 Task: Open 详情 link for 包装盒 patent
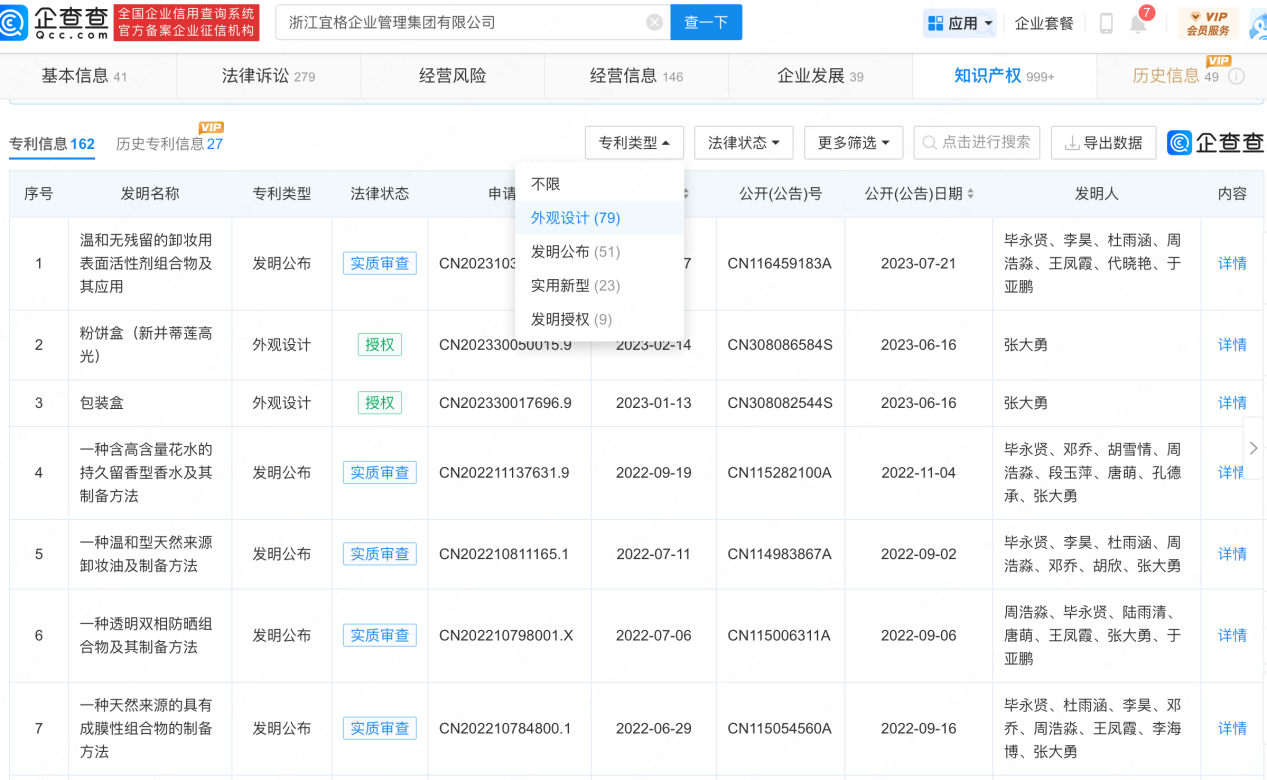click(1232, 403)
